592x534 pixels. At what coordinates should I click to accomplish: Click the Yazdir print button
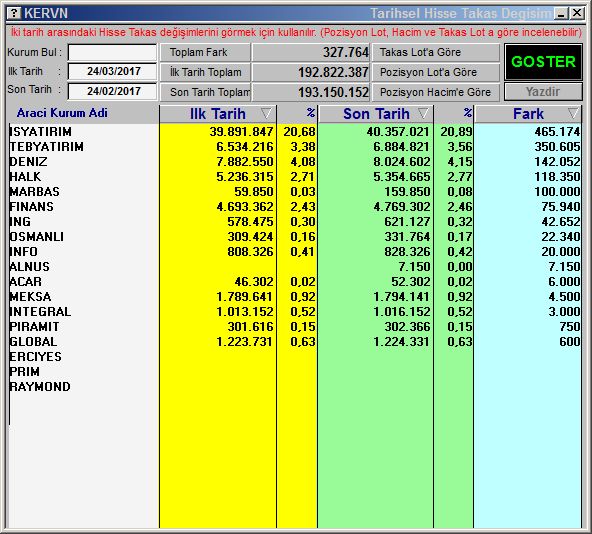point(543,92)
